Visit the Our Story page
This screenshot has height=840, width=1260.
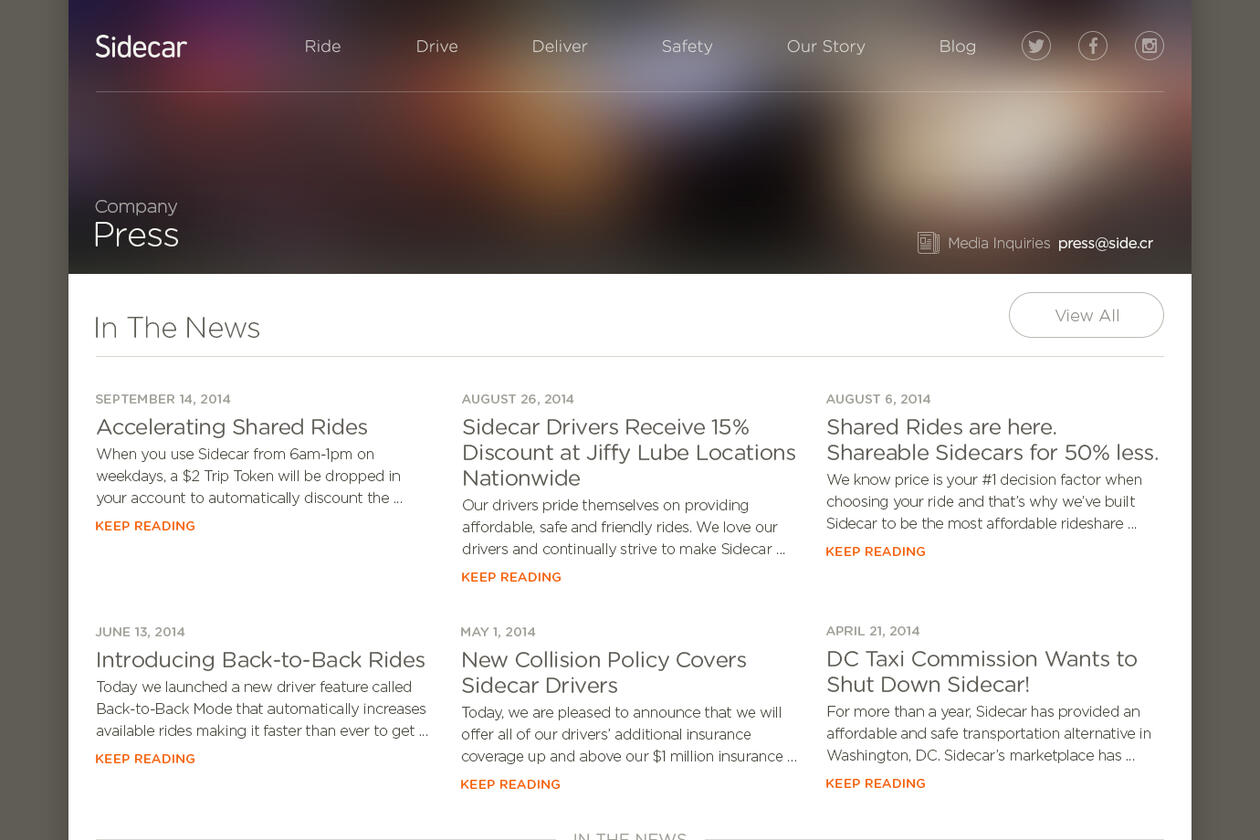click(825, 46)
